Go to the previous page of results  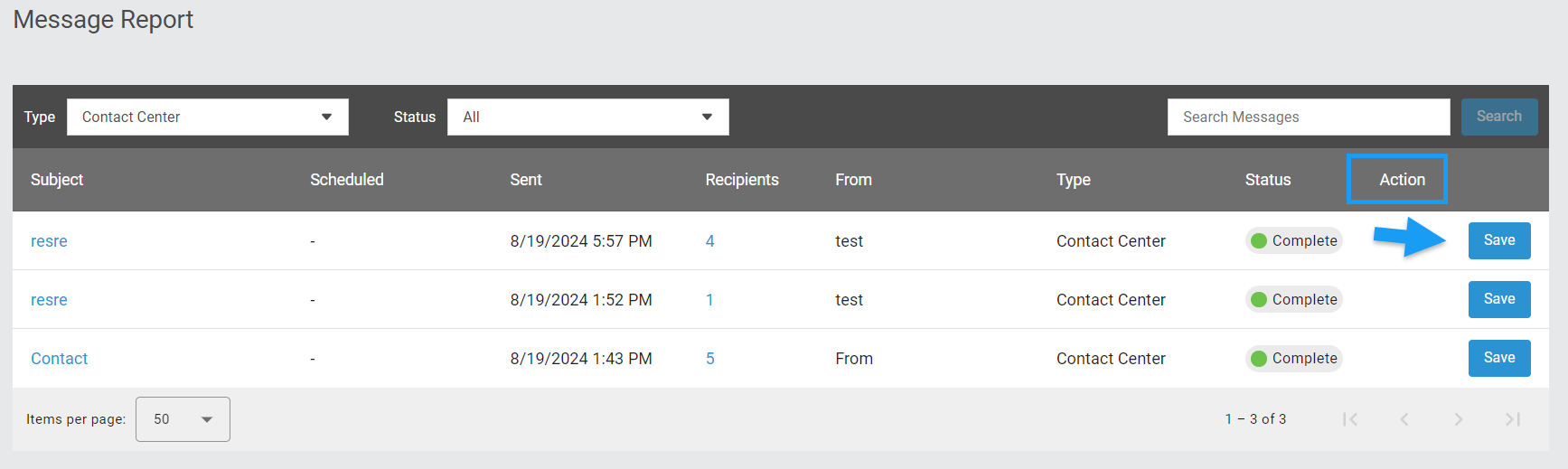point(1404,419)
